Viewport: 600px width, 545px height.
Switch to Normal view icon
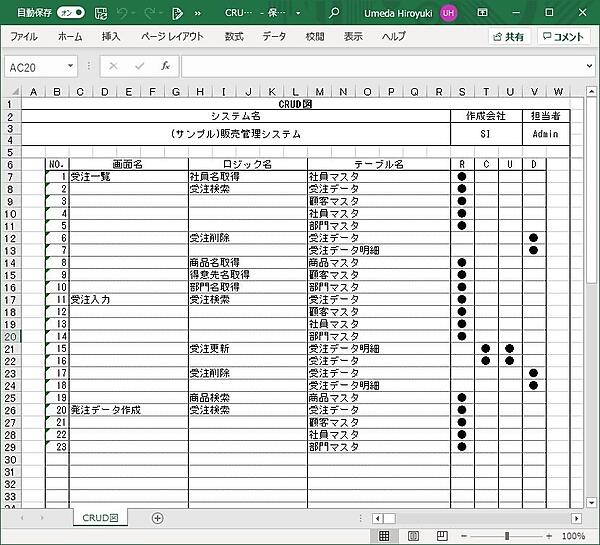coord(384,536)
